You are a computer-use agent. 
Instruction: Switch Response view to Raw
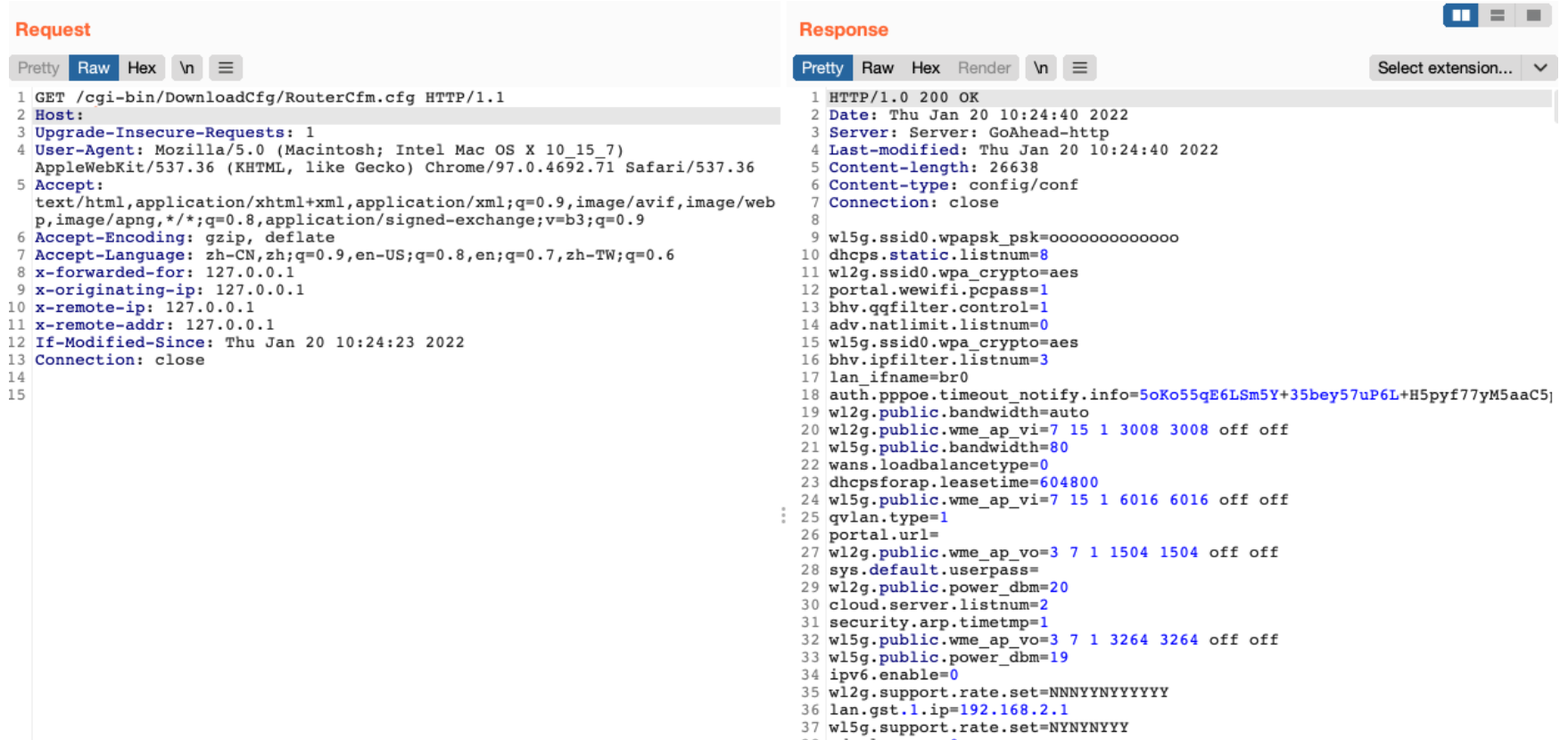tap(877, 68)
